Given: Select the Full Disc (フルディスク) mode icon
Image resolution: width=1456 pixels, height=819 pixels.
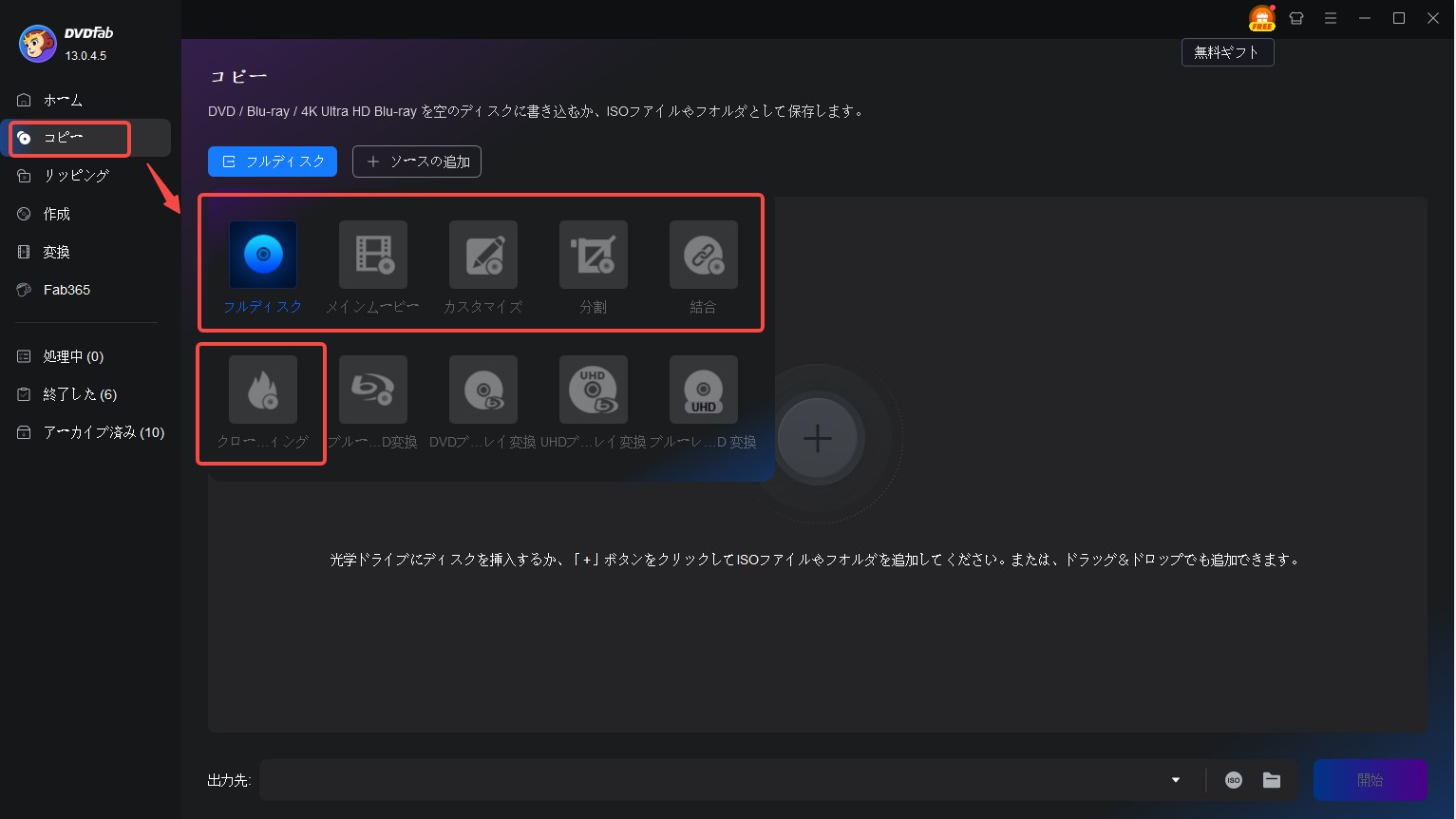Looking at the screenshot, I should point(263,255).
